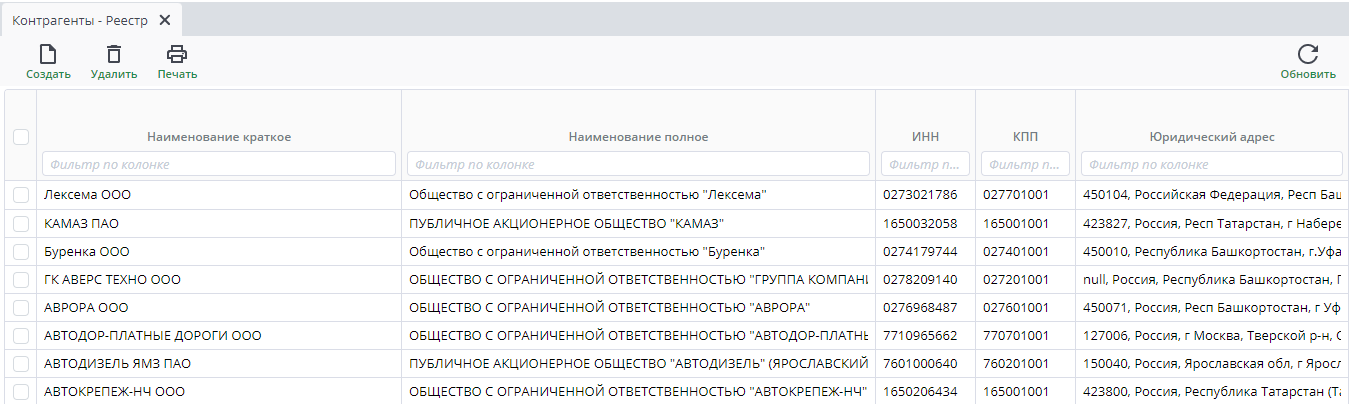The width and height of the screenshot is (1349, 404).
Task: Close the Контрагенты - Реестр tab
Action: coord(165,20)
